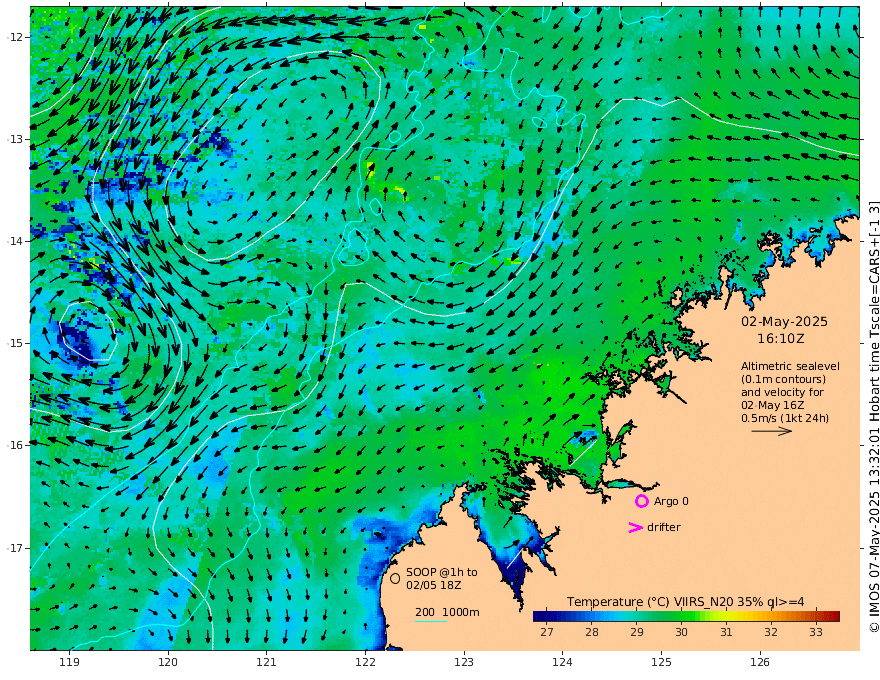Click the time label 16:10Z

point(781,339)
